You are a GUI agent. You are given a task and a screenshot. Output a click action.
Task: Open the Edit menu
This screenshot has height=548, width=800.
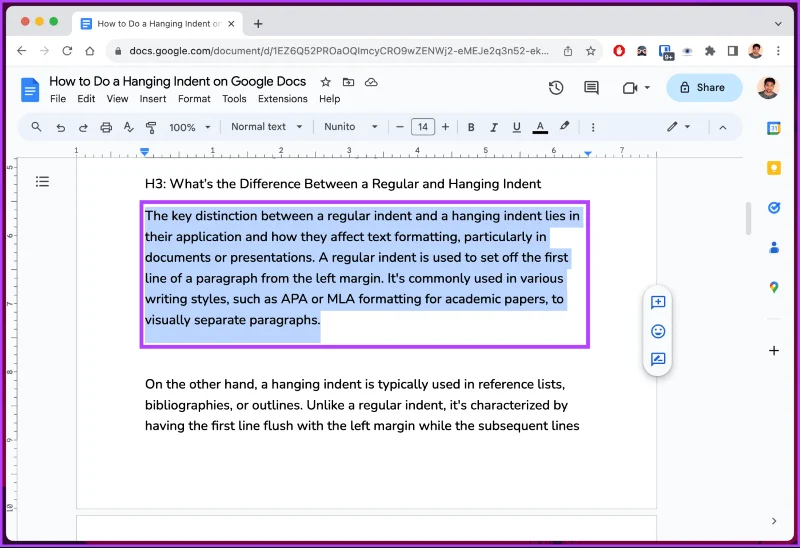coord(86,99)
